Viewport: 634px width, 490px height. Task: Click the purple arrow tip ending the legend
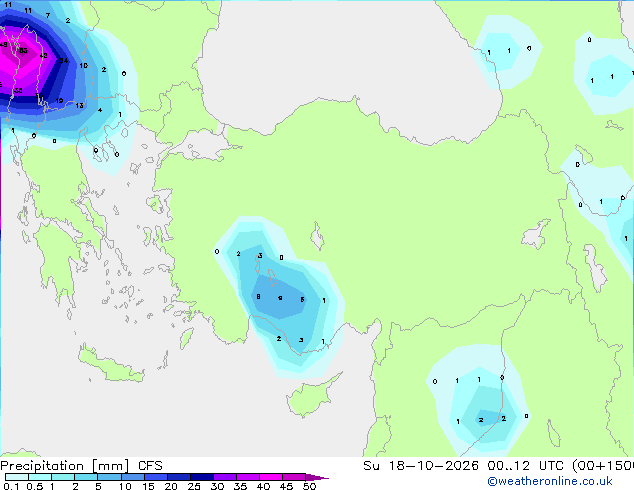click(x=317, y=477)
